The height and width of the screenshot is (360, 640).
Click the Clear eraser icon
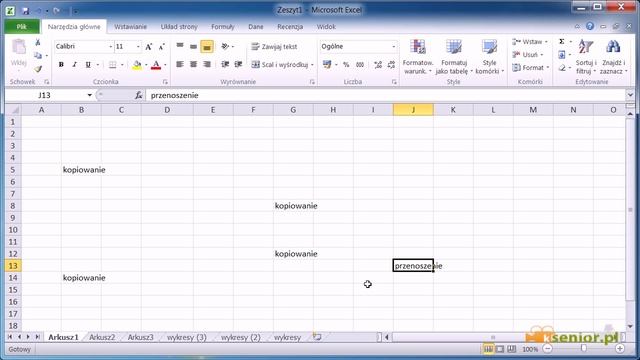(562, 68)
